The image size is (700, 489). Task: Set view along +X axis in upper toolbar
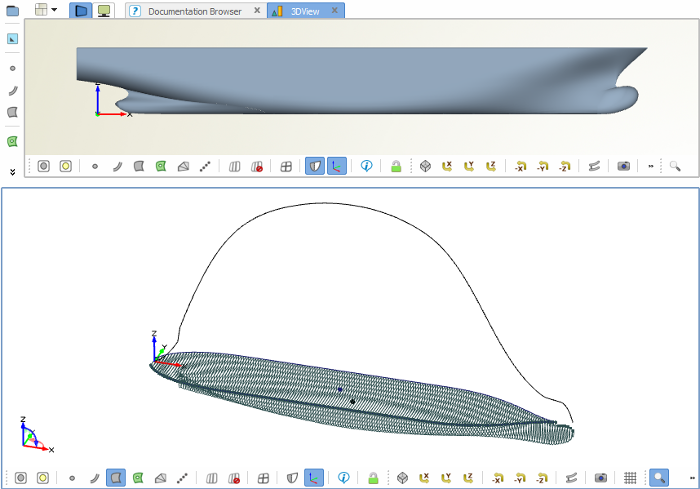[447, 166]
